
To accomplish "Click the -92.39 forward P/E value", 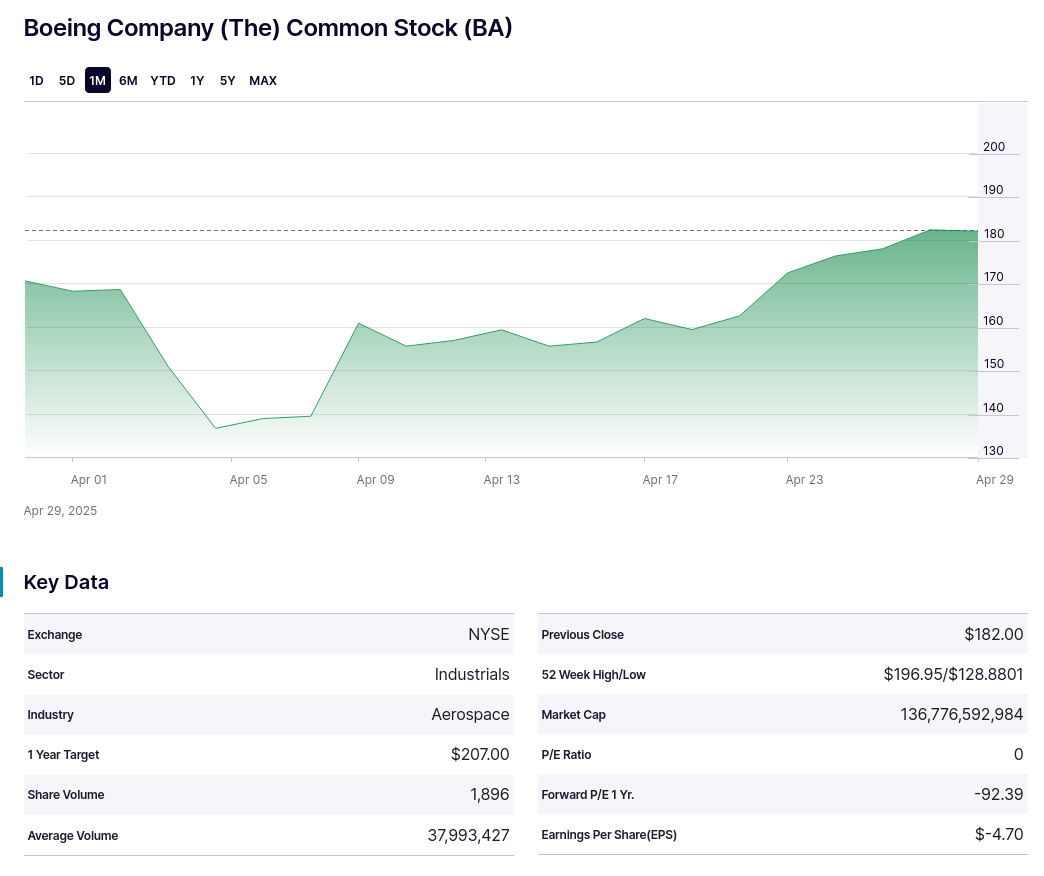I will tap(999, 794).
